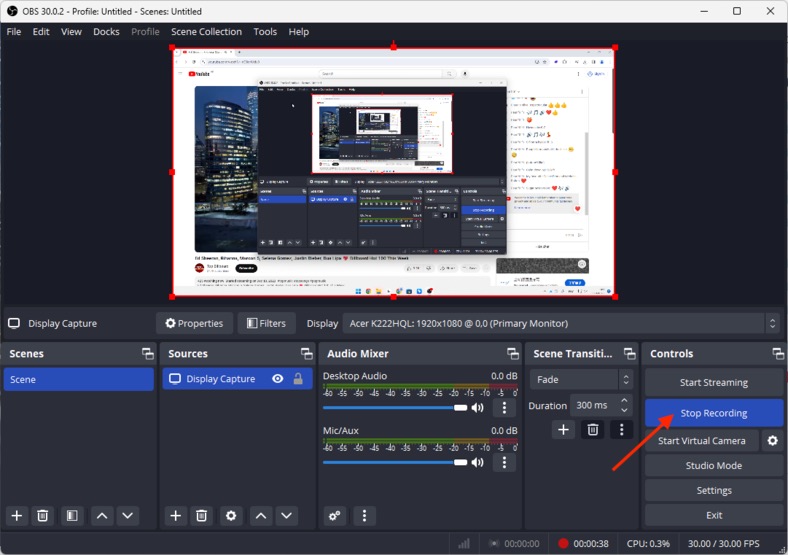
Task: Select the Scene item in Scenes list
Action: click(78, 380)
